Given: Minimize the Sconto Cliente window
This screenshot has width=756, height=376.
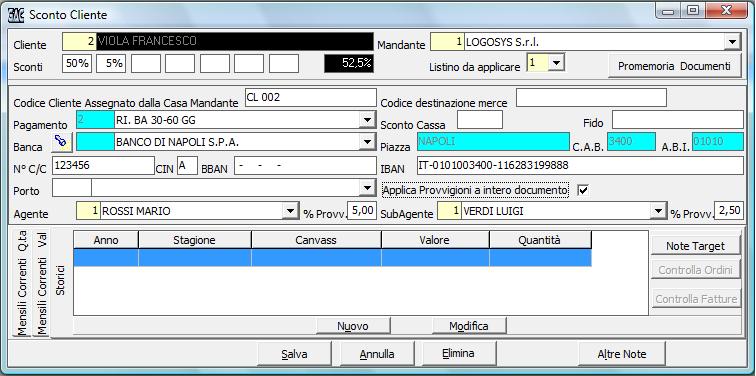Looking at the screenshot, I should pyautogui.click(x=668, y=11).
